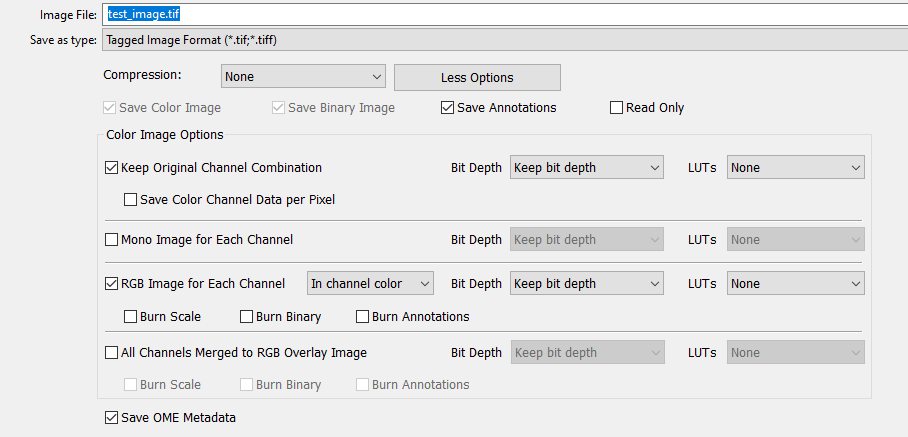Uncheck the Save OME Metadata checkbox
This screenshot has width=908, height=437.
tap(111, 418)
